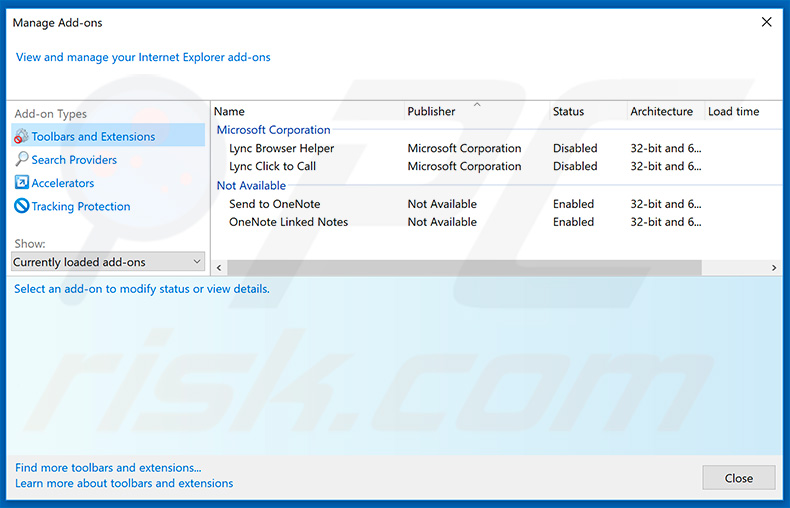
Task: Collapse the Not Available group header
Action: click(x=251, y=185)
